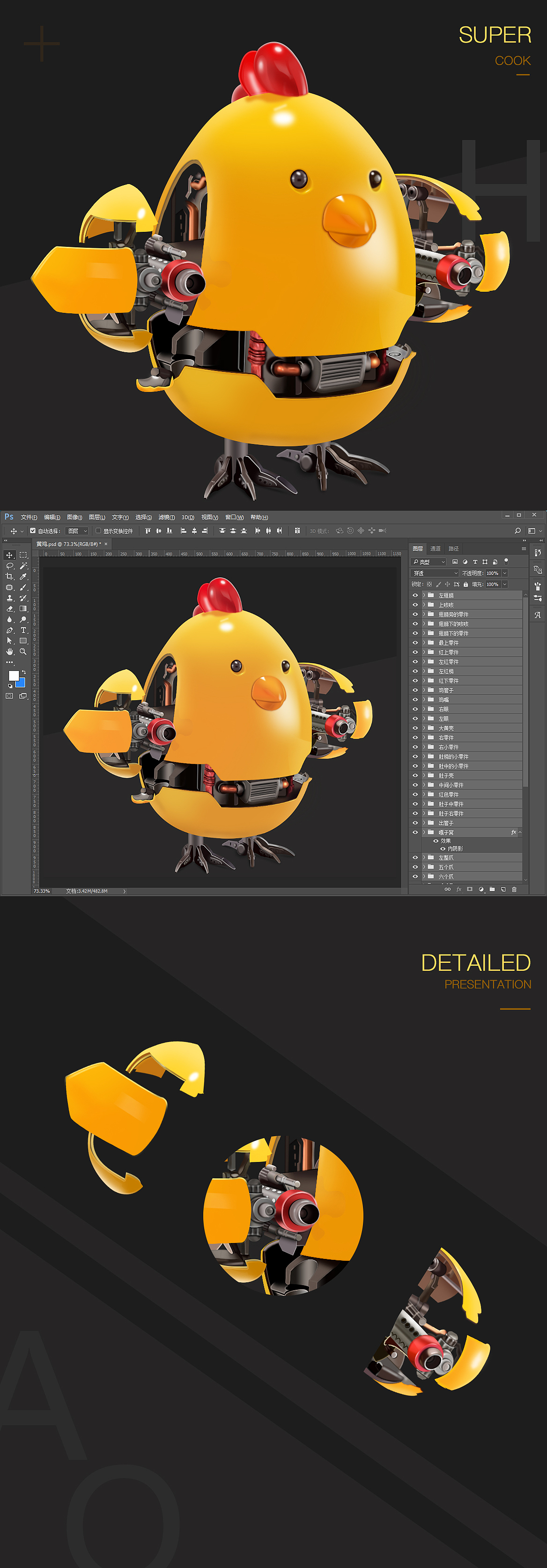Click the trash delete-layer icon
This screenshot has width=547, height=1568.
[x=514, y=889]
